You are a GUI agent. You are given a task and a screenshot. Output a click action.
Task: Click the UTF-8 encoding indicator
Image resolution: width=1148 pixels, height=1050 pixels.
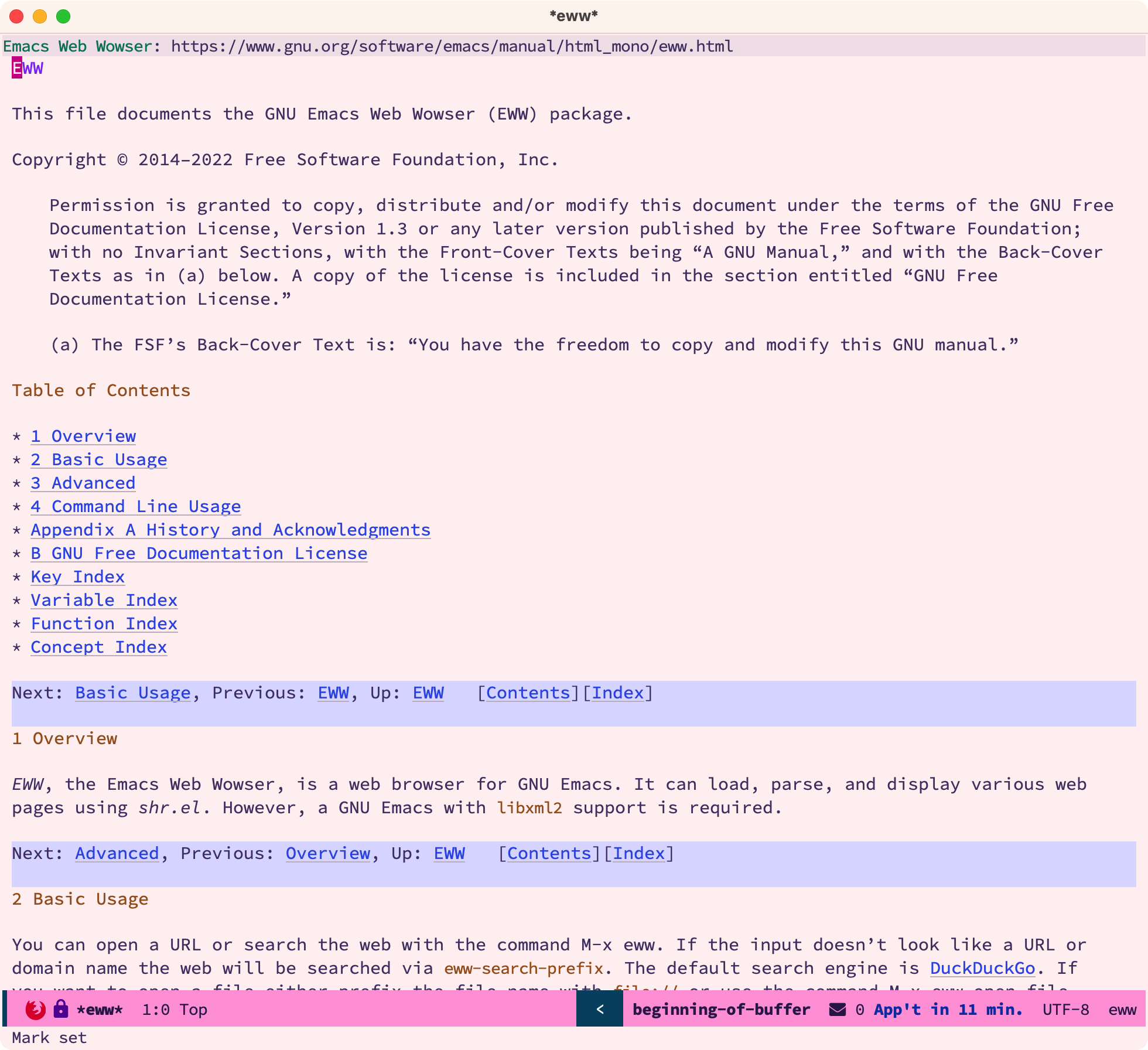[x=1066, y=1009]
